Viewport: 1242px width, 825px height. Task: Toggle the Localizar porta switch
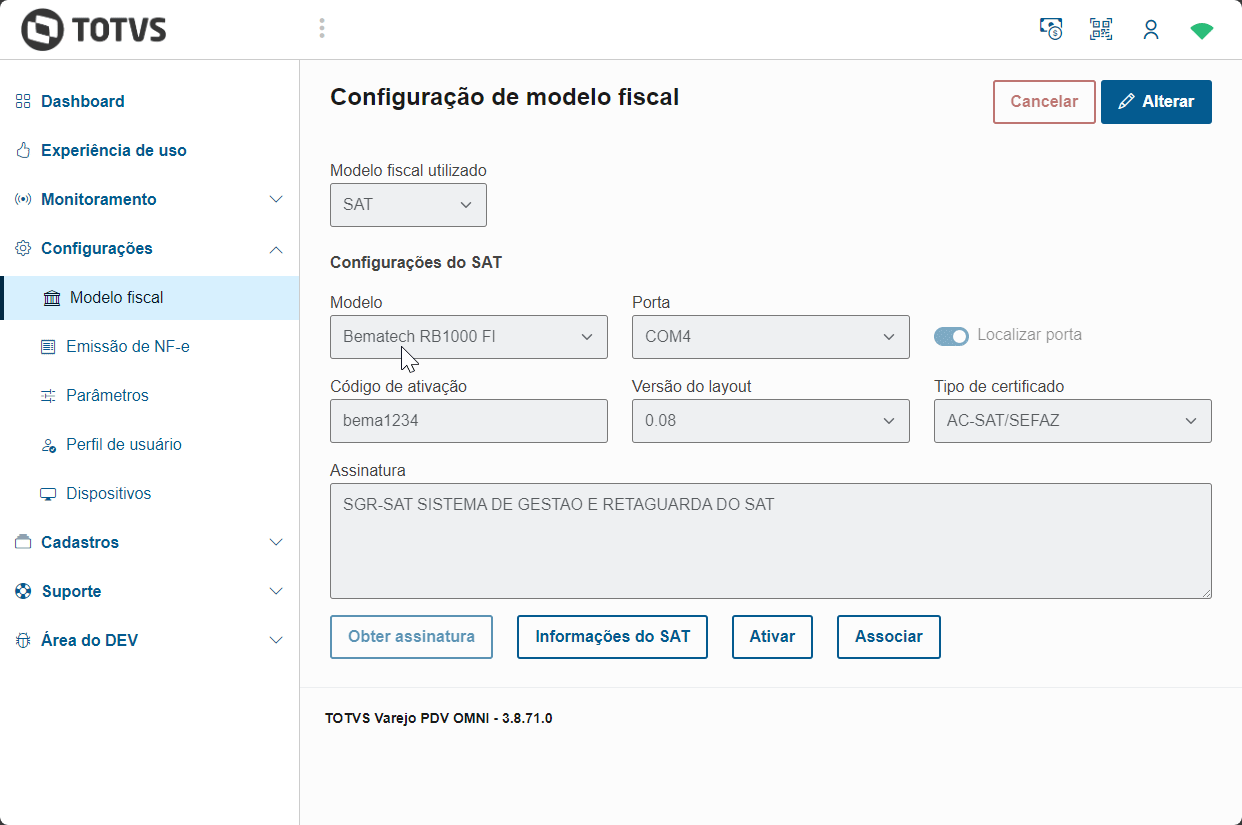tap(951, 336)
